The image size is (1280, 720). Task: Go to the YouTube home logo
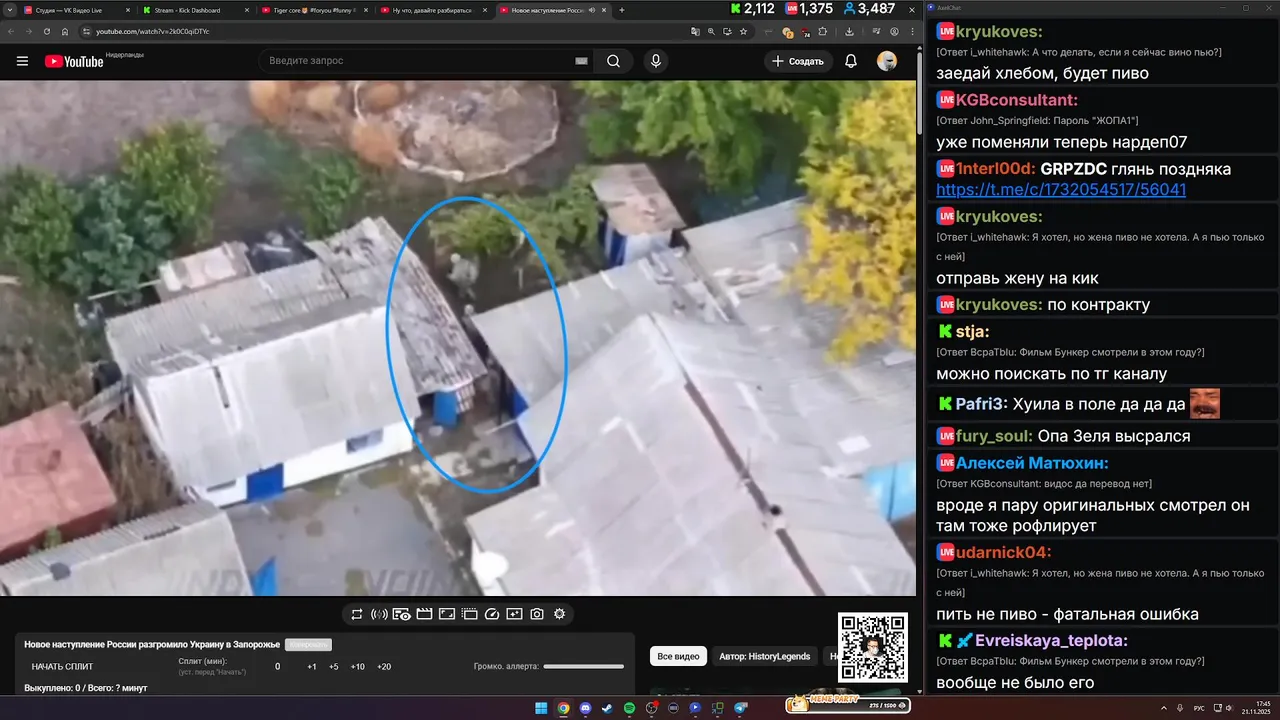[x=74, y=61]
